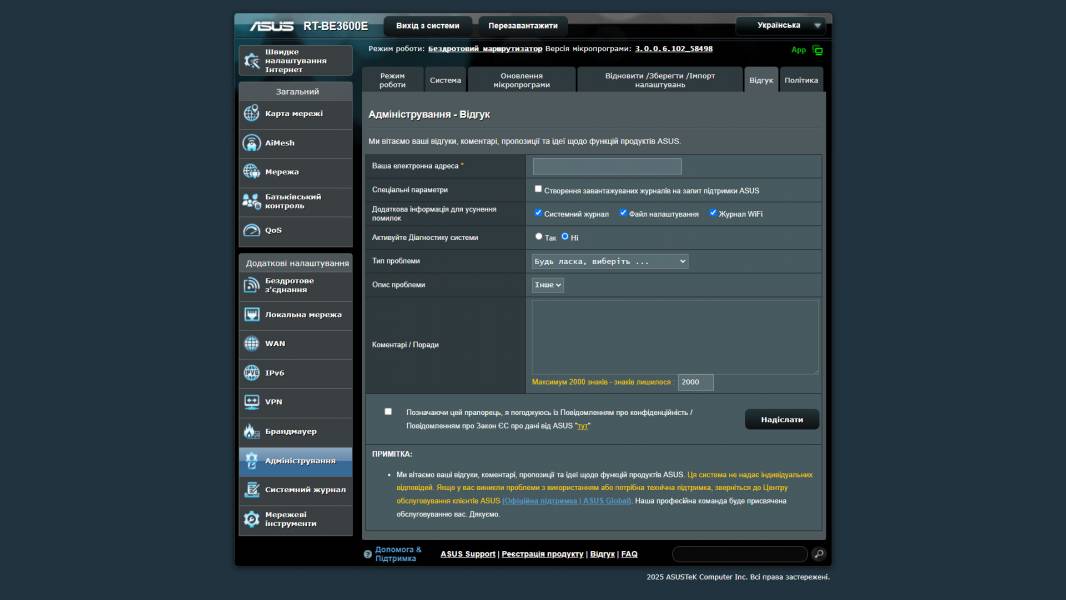This screenshot has height=600, width=1066.
Task: Click the Локальна мережа icon
Action: pyautogui.click(x=252, y=315)
